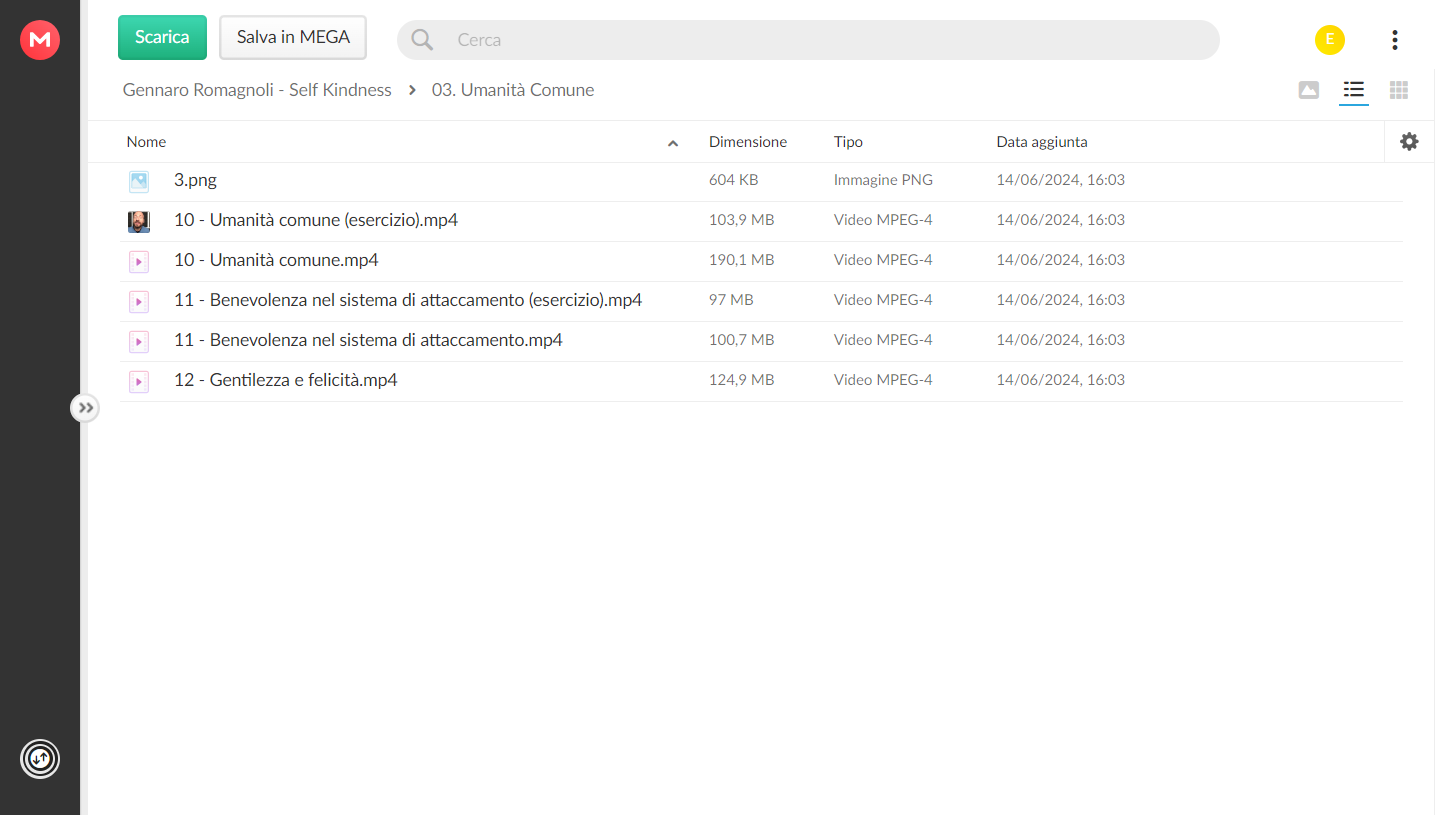Select 11 - Benevolenza nel sistema di attaccamento (esercizio).mp4

(408, 300)
